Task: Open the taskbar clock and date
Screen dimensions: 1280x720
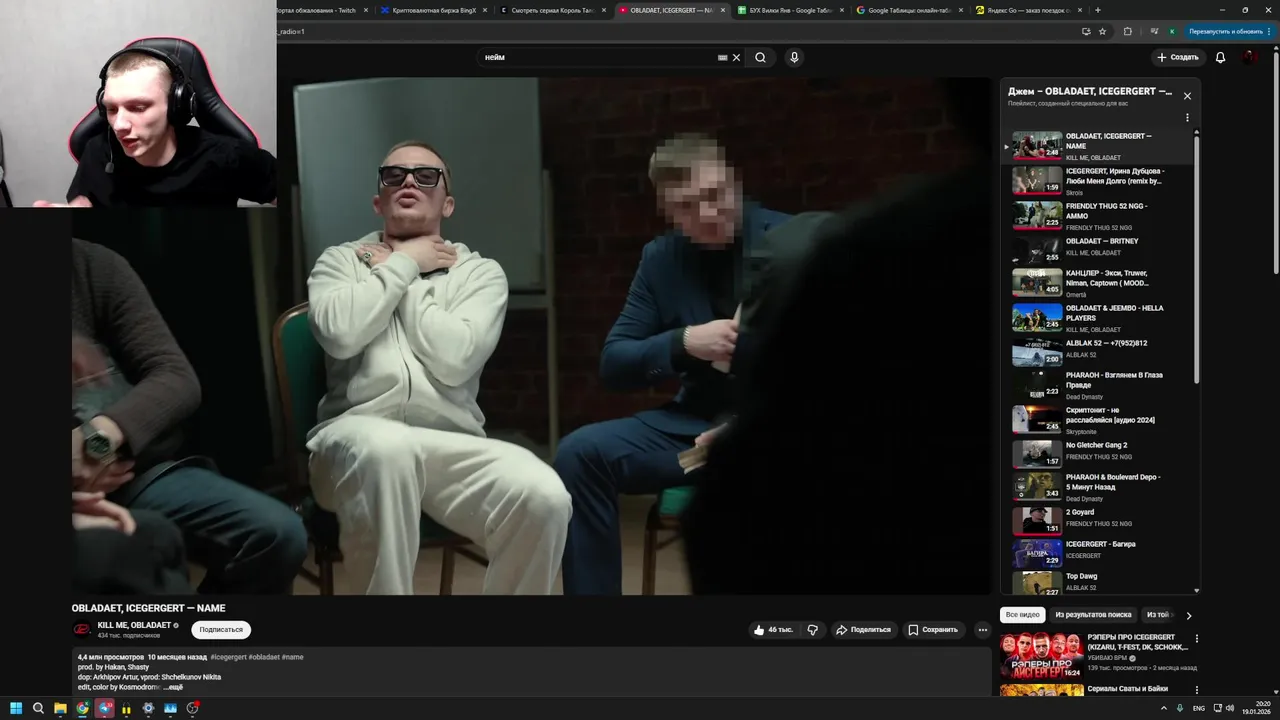Action: 1256,708
